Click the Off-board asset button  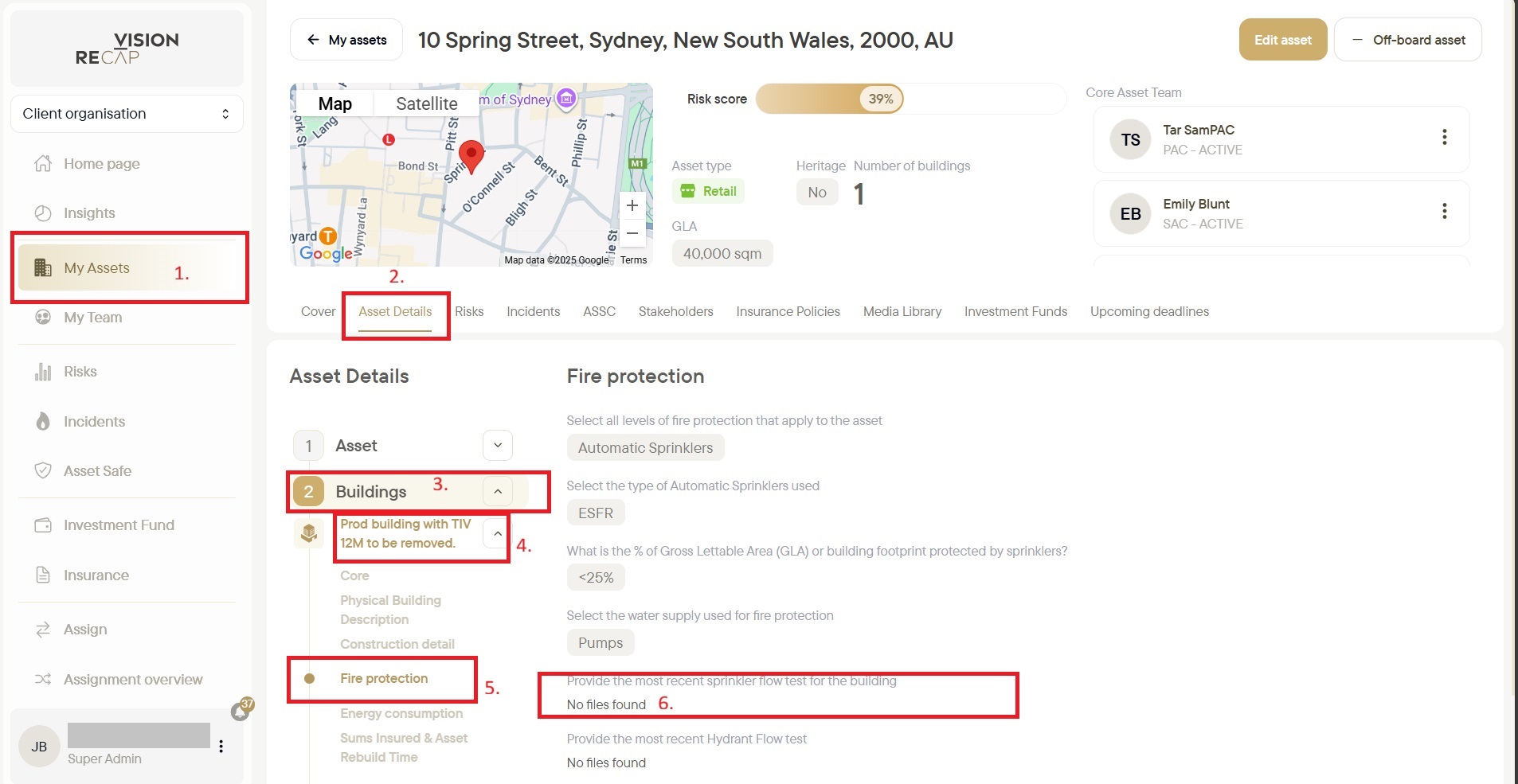[x=1408, y=40]
